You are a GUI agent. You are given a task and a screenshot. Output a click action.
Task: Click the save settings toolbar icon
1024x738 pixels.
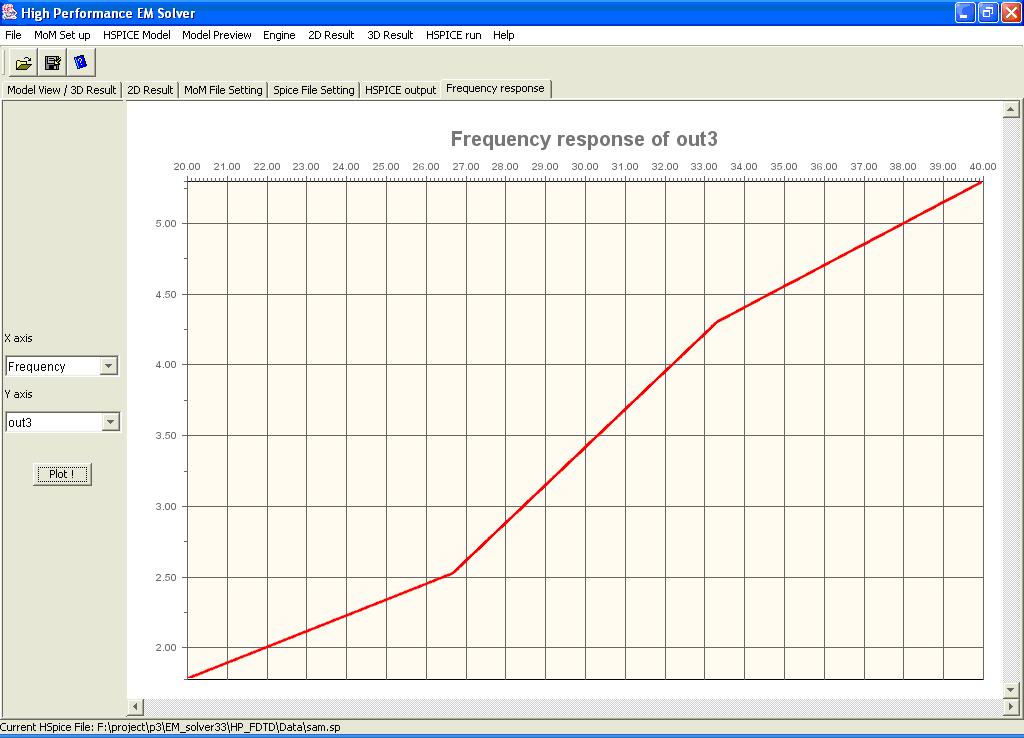tap(52, 63)
